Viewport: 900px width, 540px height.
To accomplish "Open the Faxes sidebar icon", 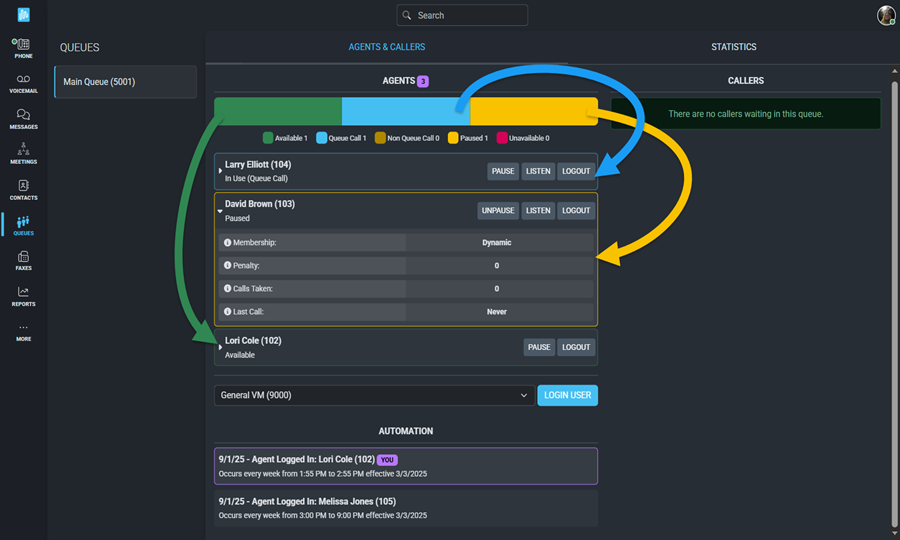I will coord(23,261).
